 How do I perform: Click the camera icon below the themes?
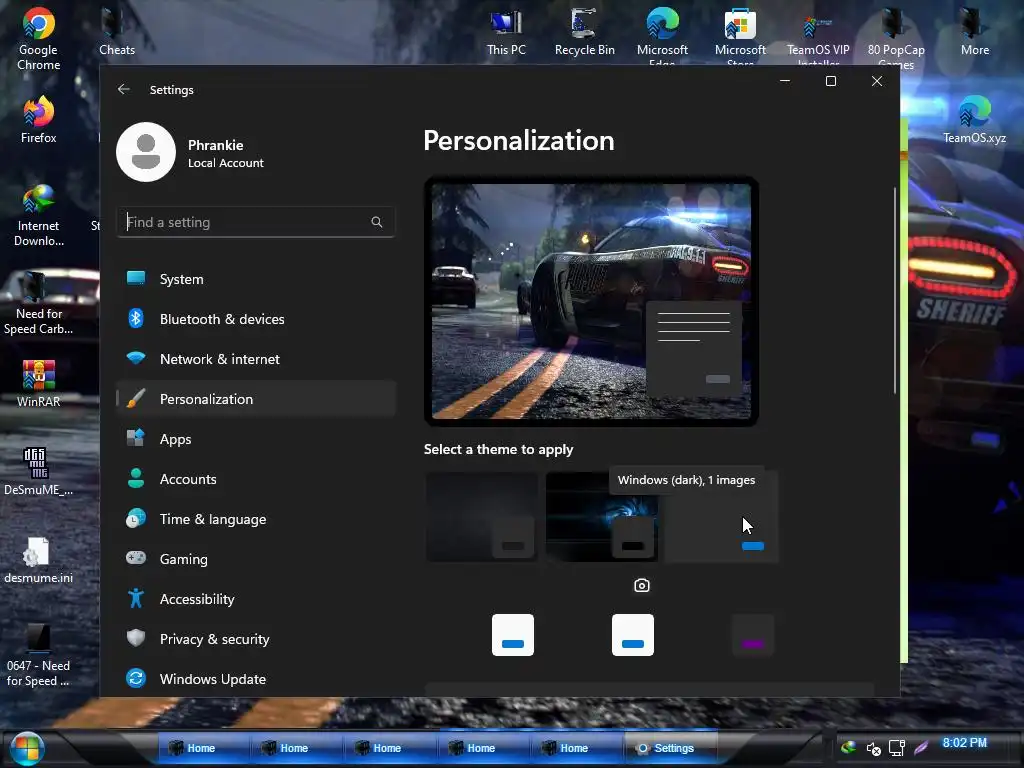pyautogui.click(x=642, y=585)
